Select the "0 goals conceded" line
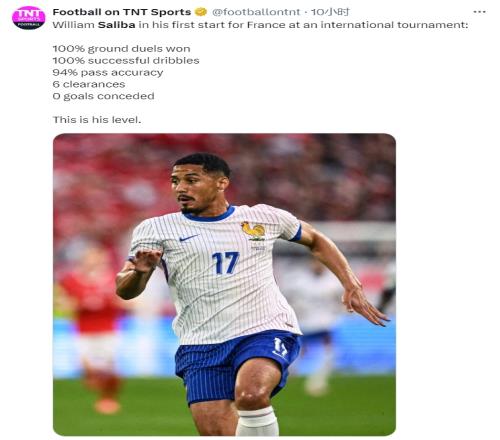 [x=104, y=96]
